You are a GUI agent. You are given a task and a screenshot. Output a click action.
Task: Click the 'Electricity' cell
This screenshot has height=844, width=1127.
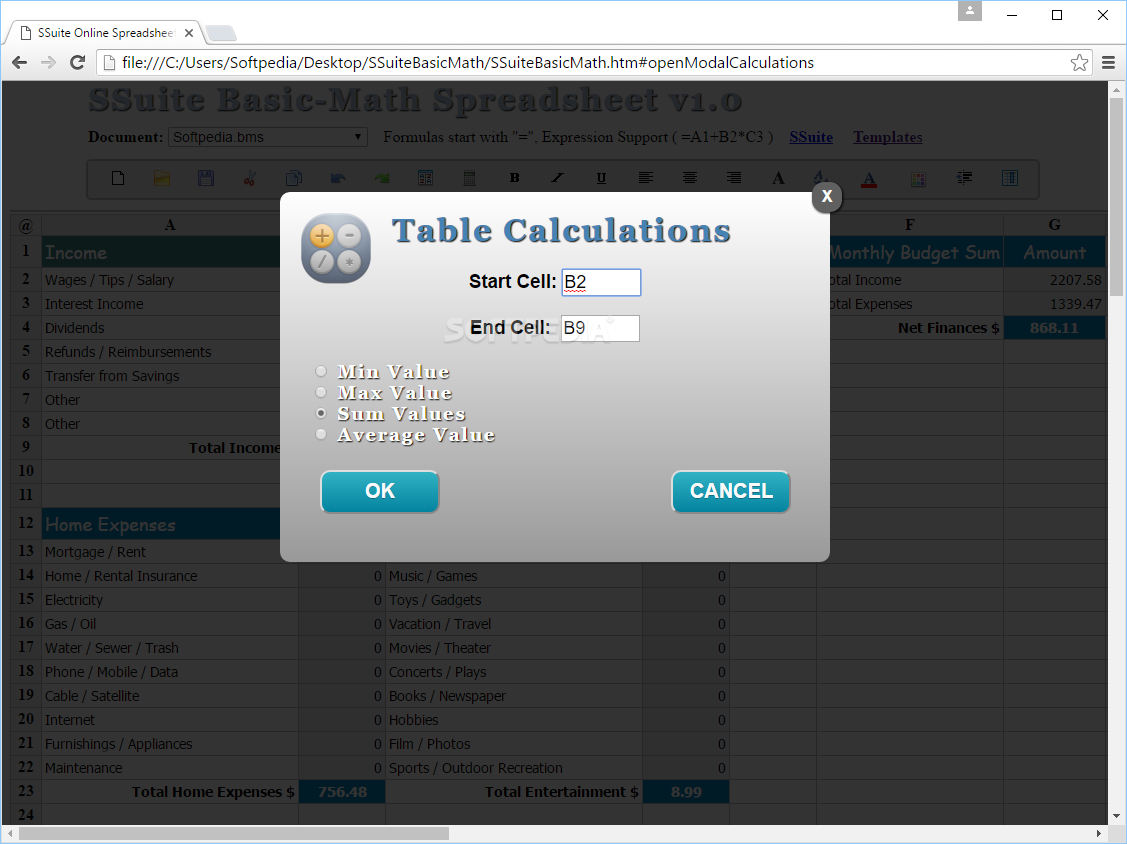(170, 600)
